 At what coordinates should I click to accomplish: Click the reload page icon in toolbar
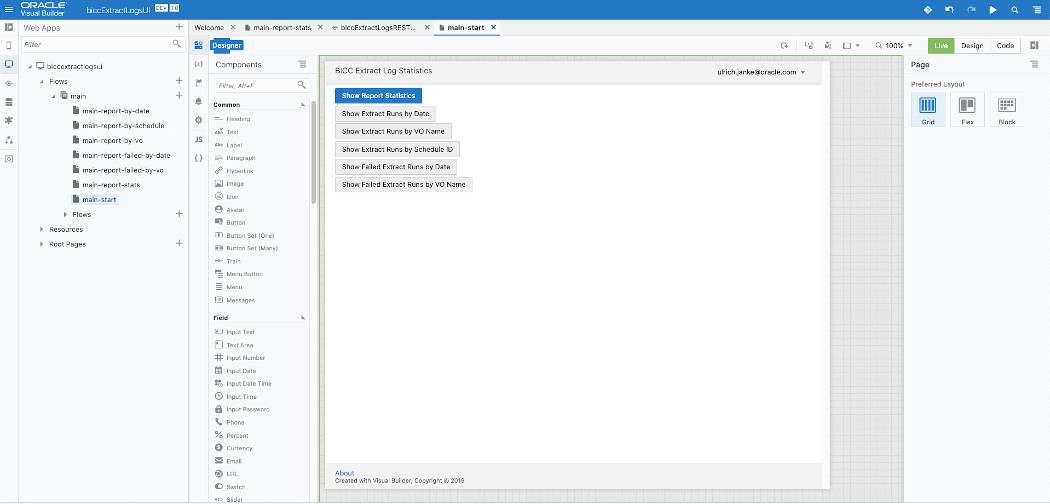pyautogui.click(x=784, y=46)
